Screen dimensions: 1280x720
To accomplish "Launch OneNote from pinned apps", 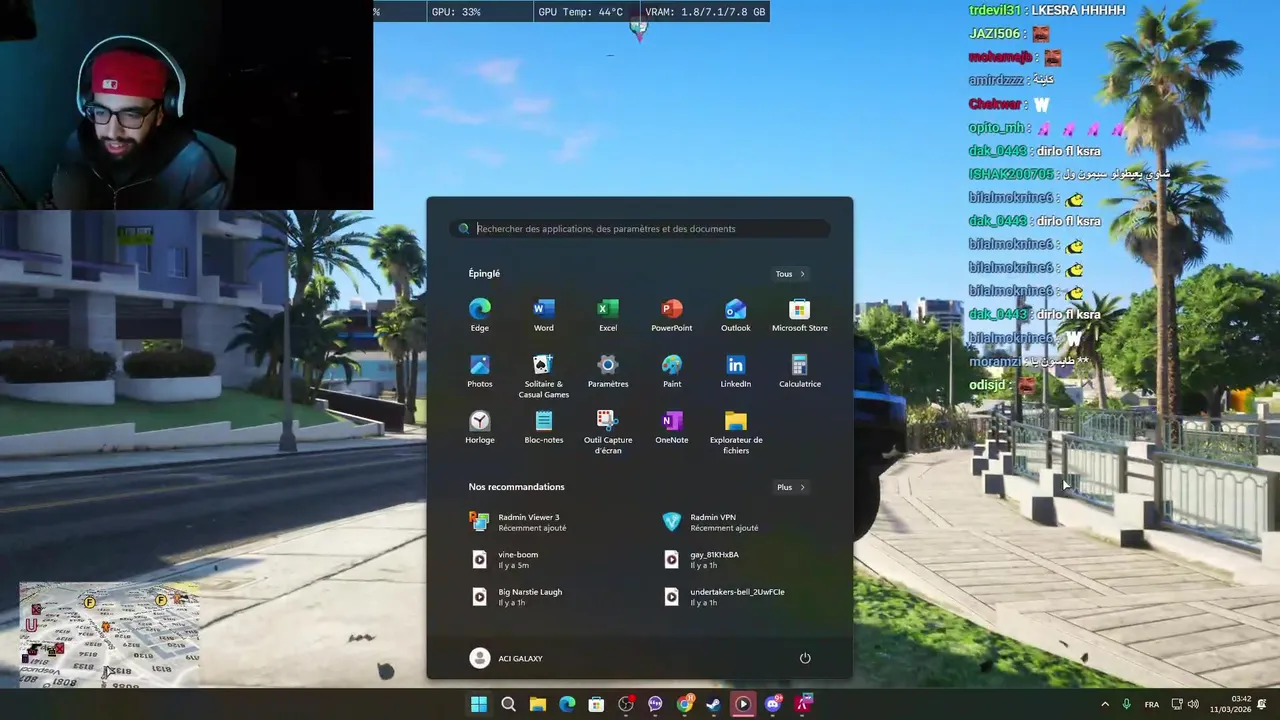I will (x=672, y=428).
